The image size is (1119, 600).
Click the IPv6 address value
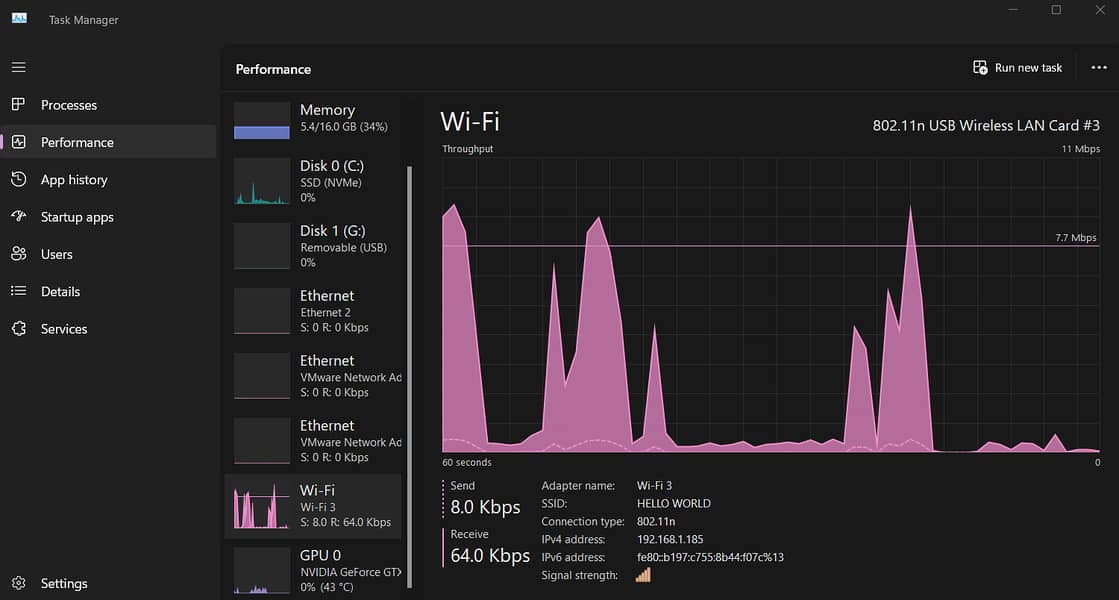click(710, 557)
